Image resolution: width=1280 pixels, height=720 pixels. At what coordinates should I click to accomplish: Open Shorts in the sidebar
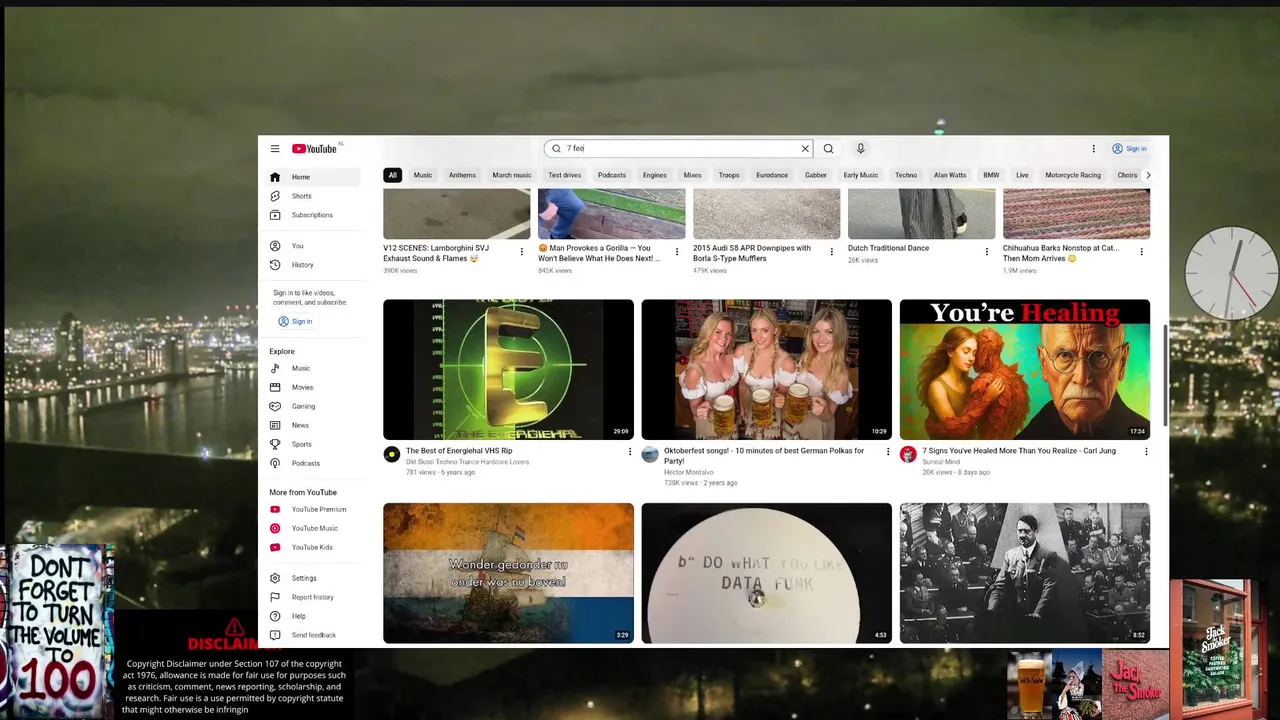tap(314, 196)
